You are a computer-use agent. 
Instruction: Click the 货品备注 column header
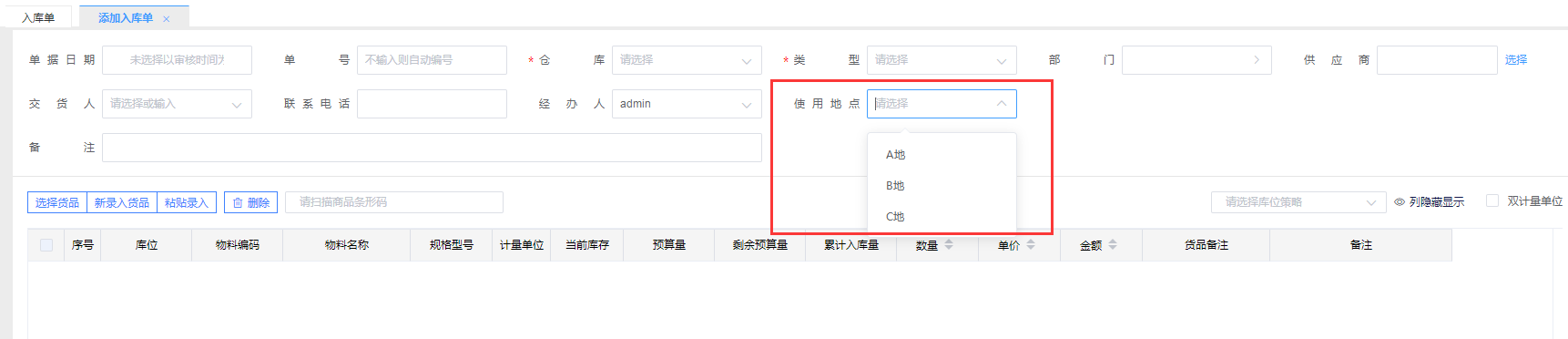point(1207,245)
